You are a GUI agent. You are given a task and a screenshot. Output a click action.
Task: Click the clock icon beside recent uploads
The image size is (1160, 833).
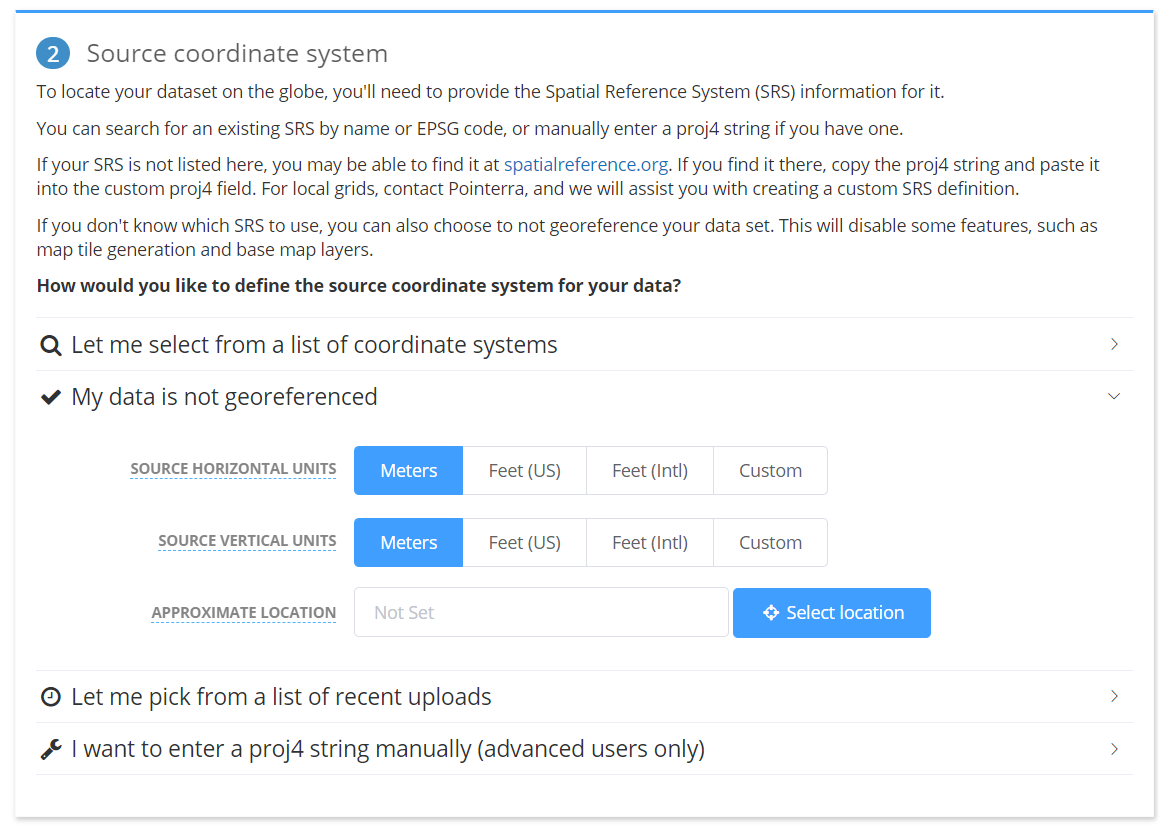pyautogui.click(x=50, y=697)
